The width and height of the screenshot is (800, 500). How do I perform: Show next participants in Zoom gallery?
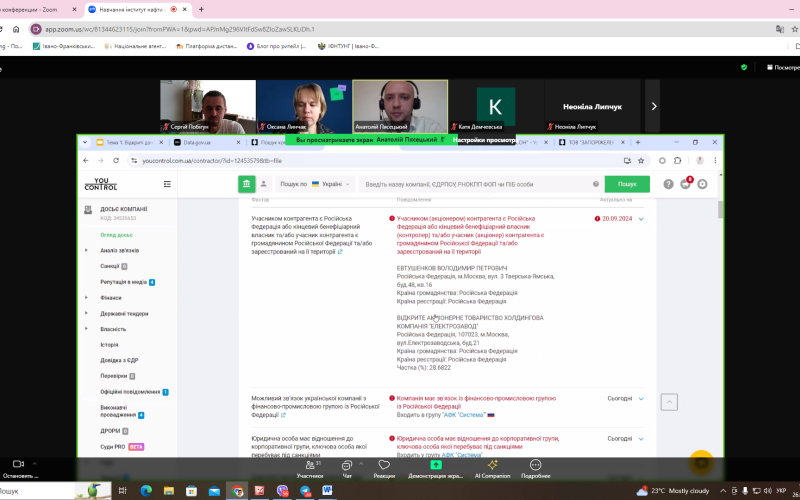pos(653,106)
